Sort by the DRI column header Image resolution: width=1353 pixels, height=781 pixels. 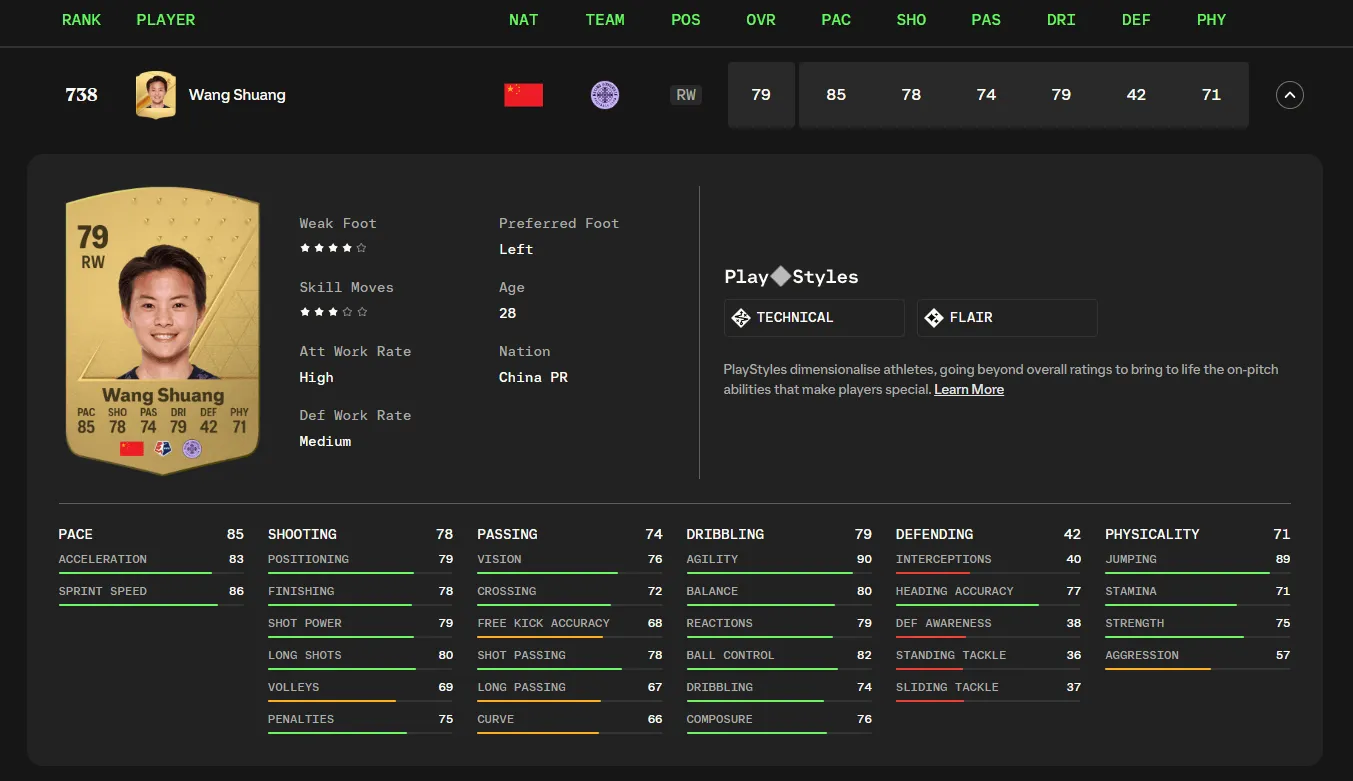point(1061,20)
